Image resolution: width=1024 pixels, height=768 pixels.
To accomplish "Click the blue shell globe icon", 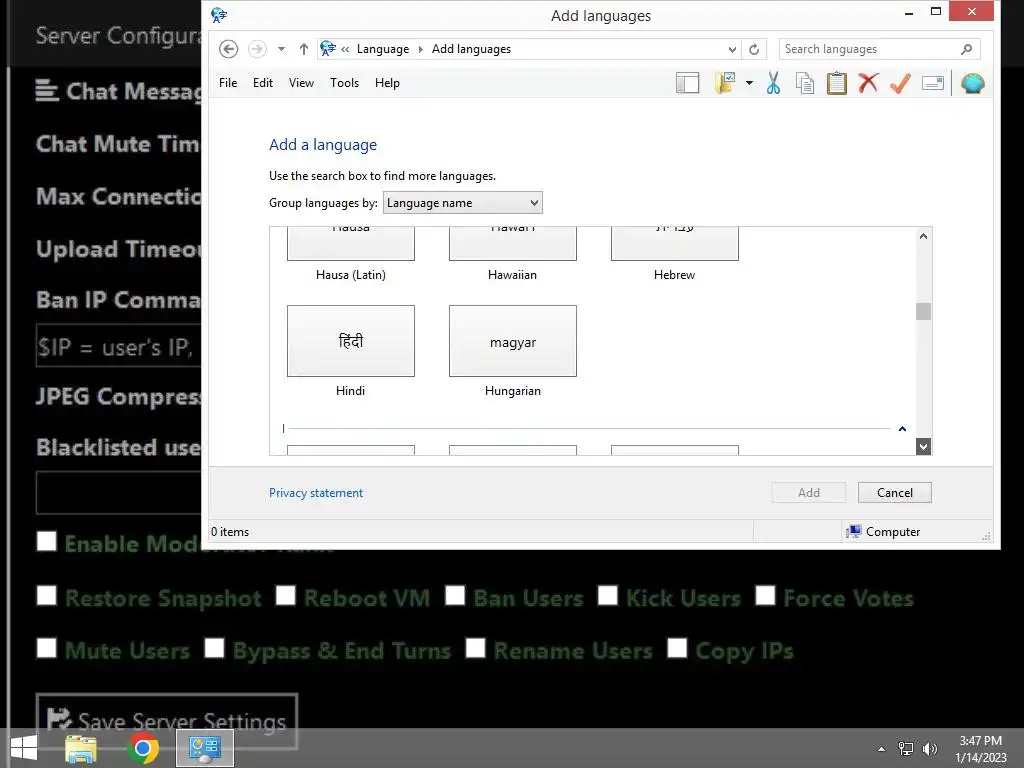I will click(972, 83).
